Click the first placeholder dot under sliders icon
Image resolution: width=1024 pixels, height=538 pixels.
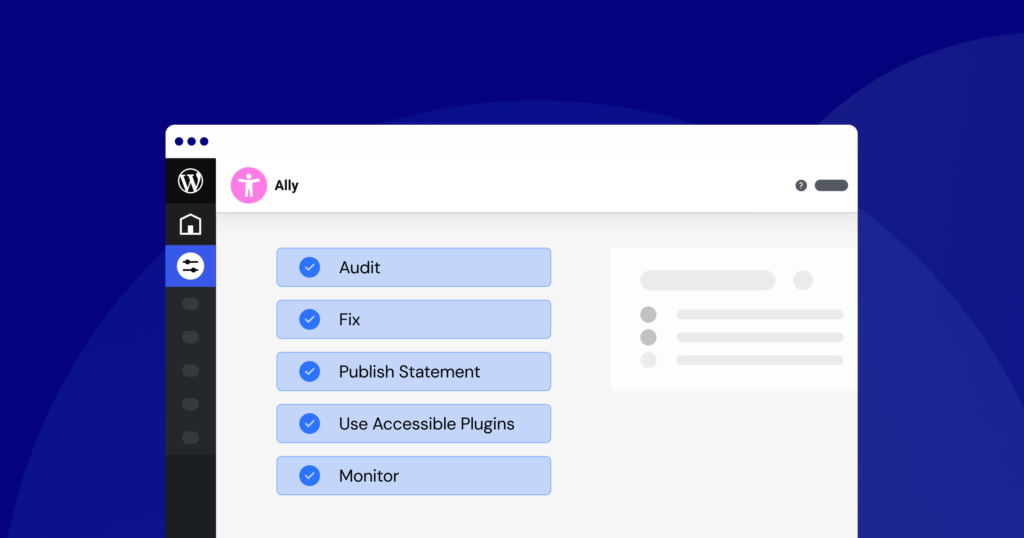(190, 304)
